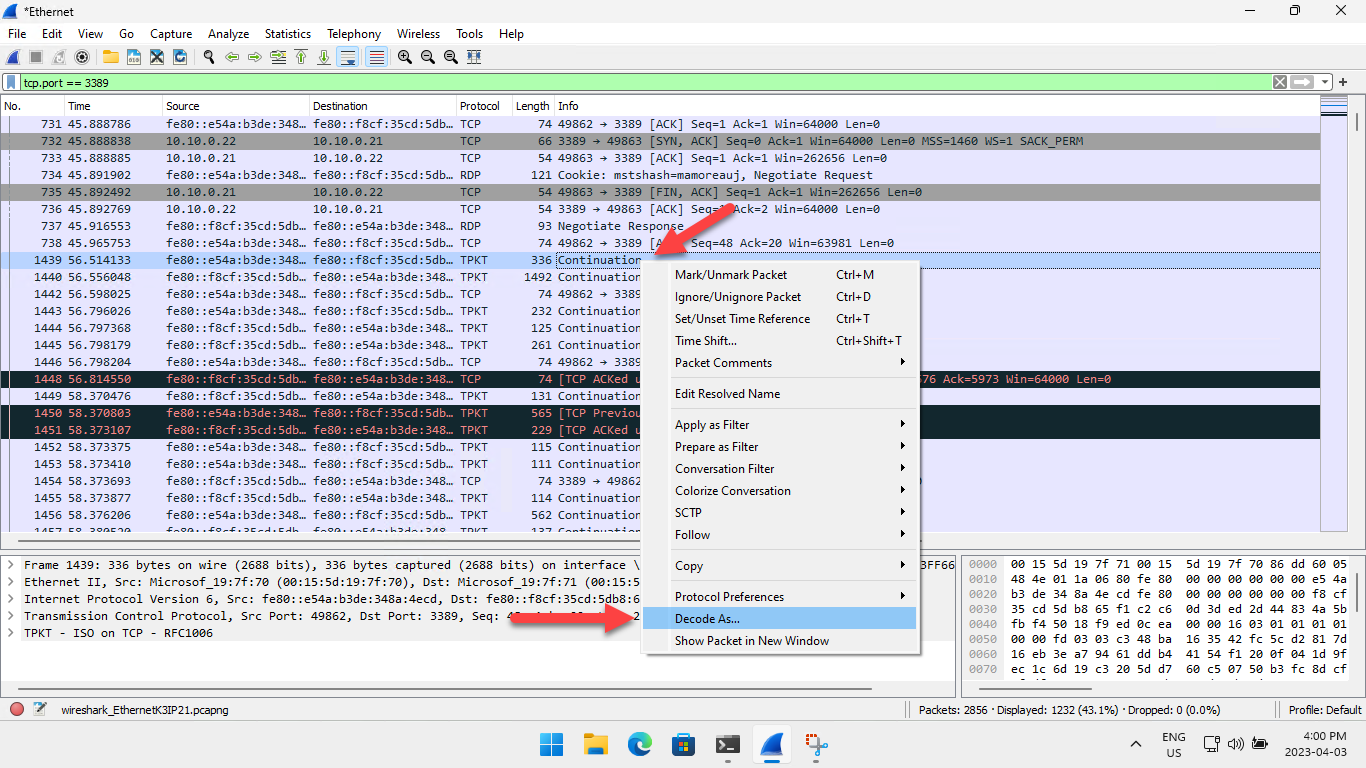The image size is (1366, 768).
Task: Sort by the Protocol column header
Action: pyautogui.click(x=484, y=106)
